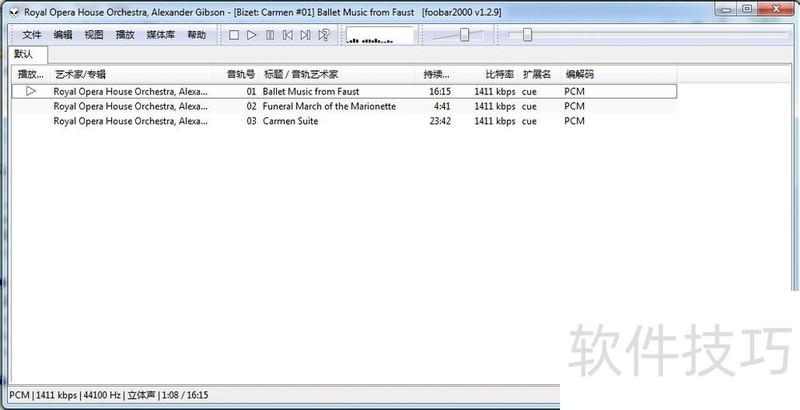This screenshot has width=800, height=410.
Task: Maximize the foobar2000 window
Action: (x=747, y=9)
